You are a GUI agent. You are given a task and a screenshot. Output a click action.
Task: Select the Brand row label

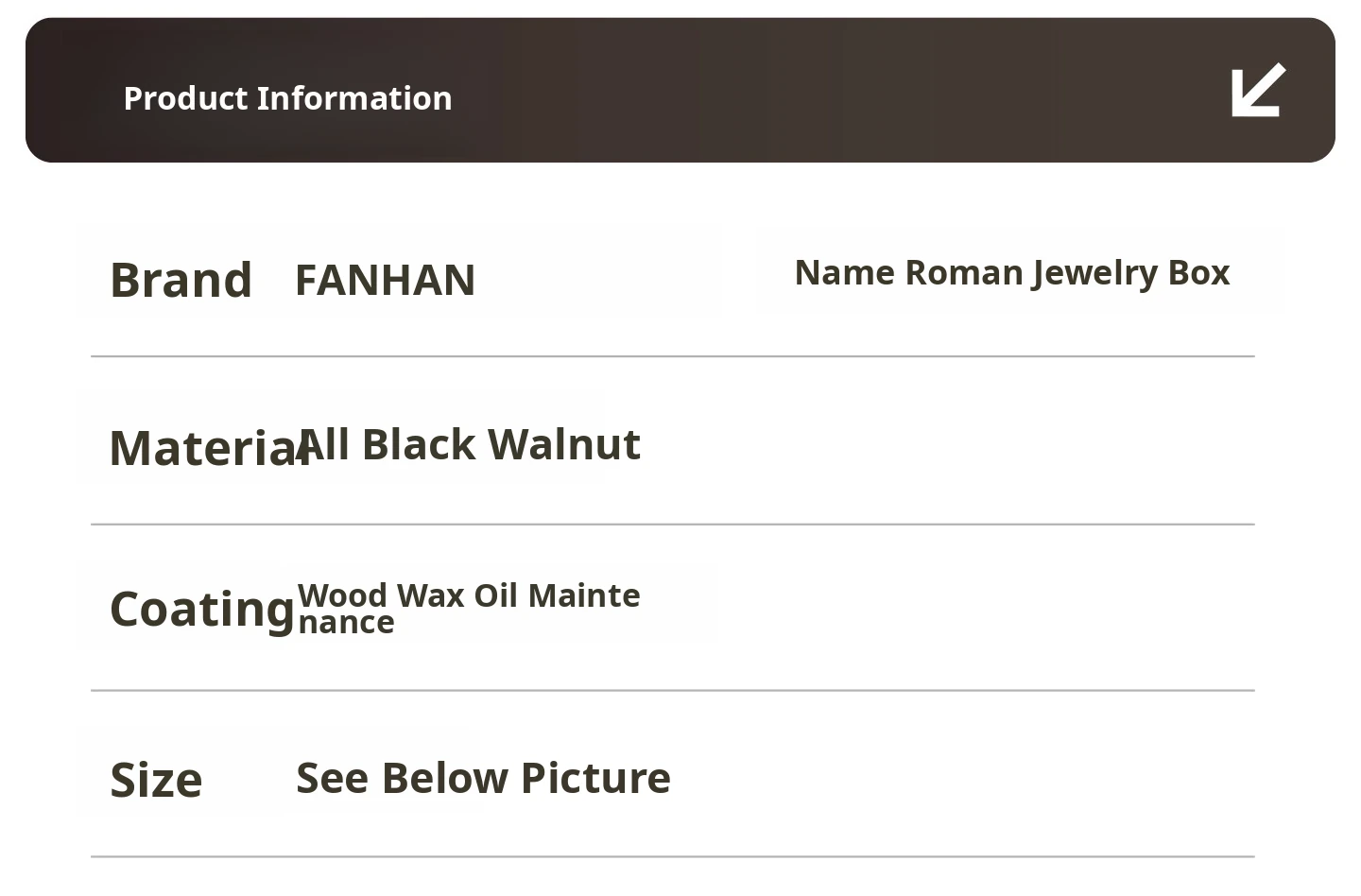pos(181,280)
